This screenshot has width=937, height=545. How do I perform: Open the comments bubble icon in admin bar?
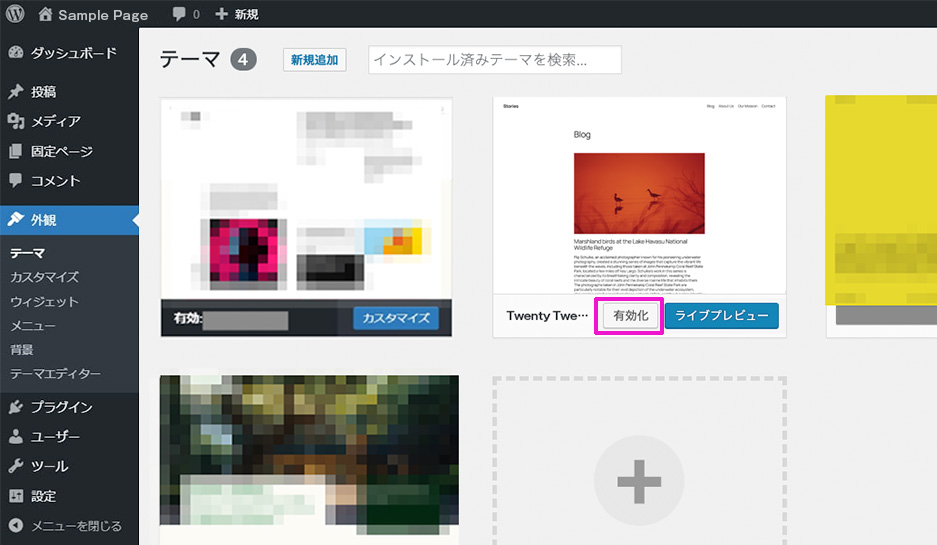[x=179, y=14]
